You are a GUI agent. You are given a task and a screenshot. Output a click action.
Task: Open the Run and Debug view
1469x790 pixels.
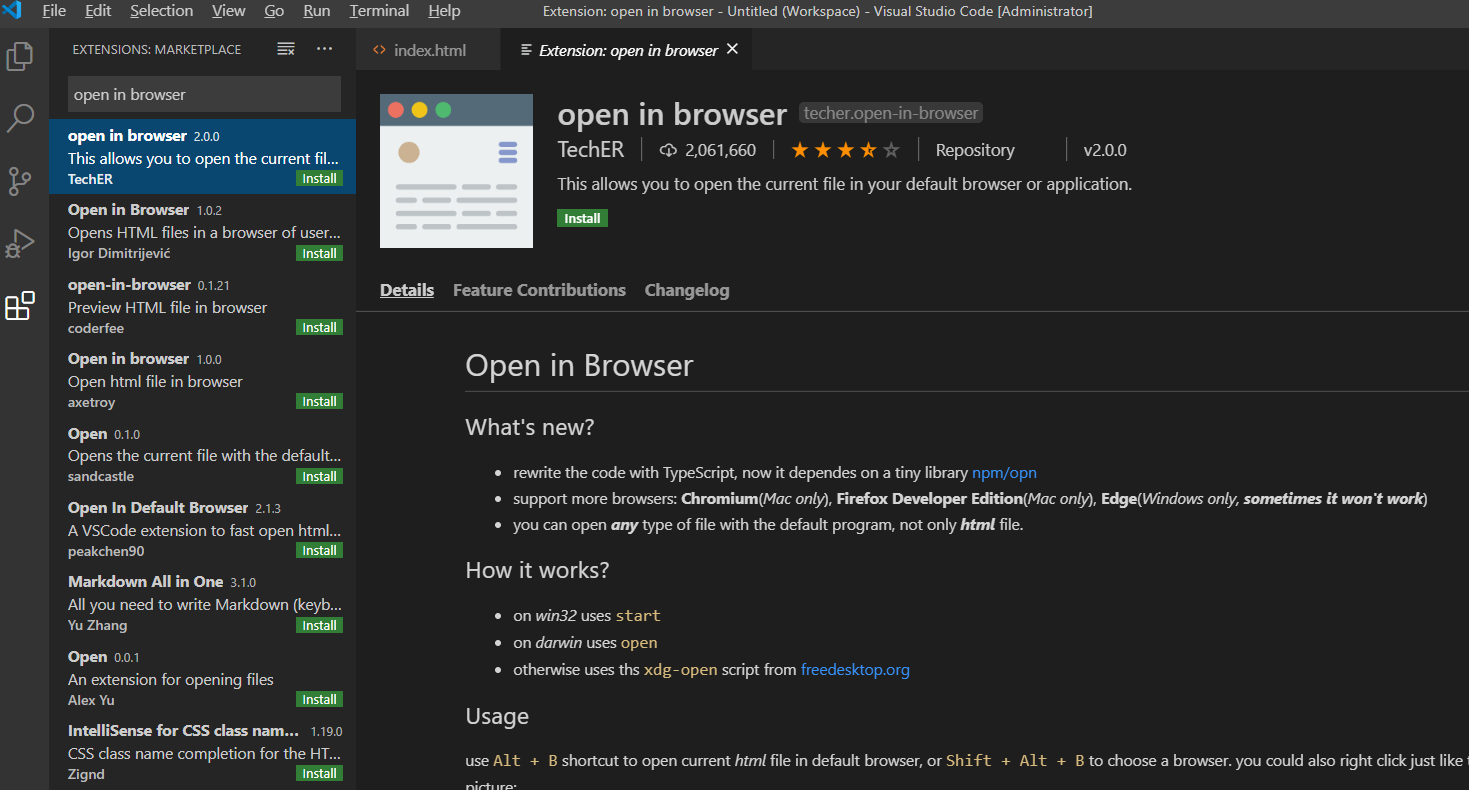pos(20,244)
